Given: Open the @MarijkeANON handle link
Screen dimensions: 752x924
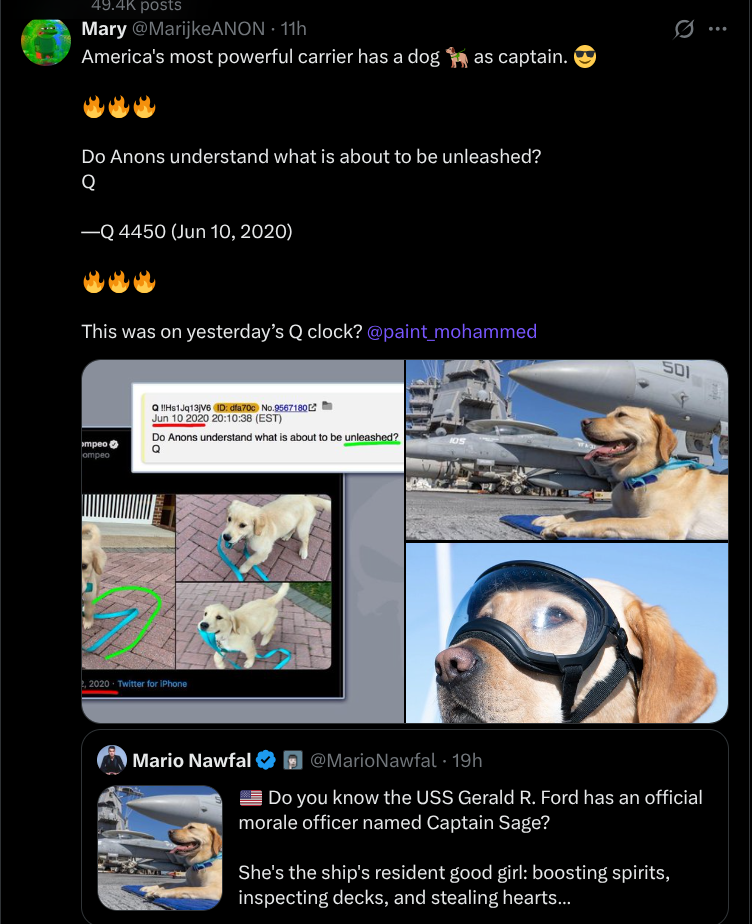Looking at the screenshot, I should coord(198,28).
